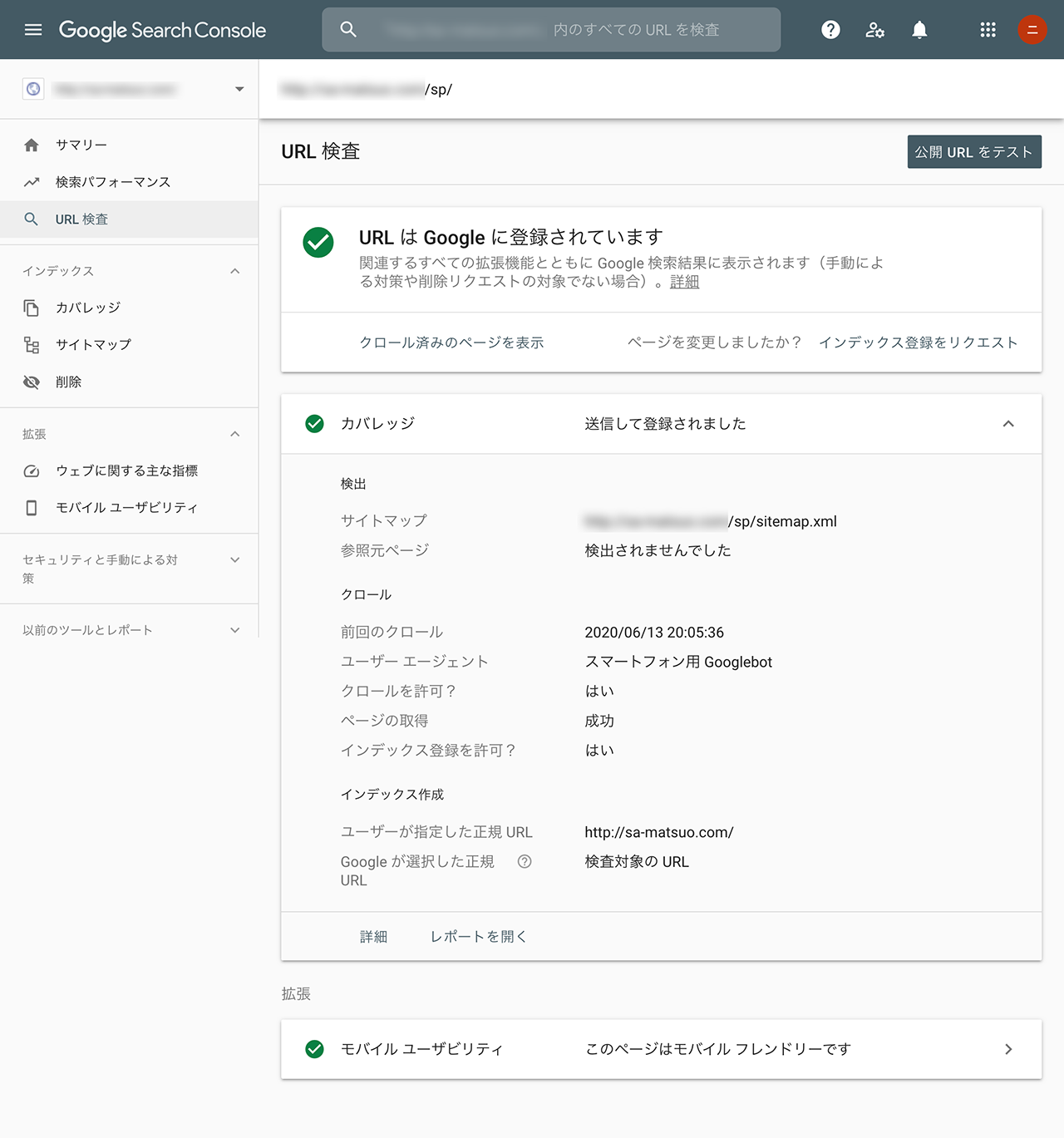Open the notifications bell

(919, 30)
